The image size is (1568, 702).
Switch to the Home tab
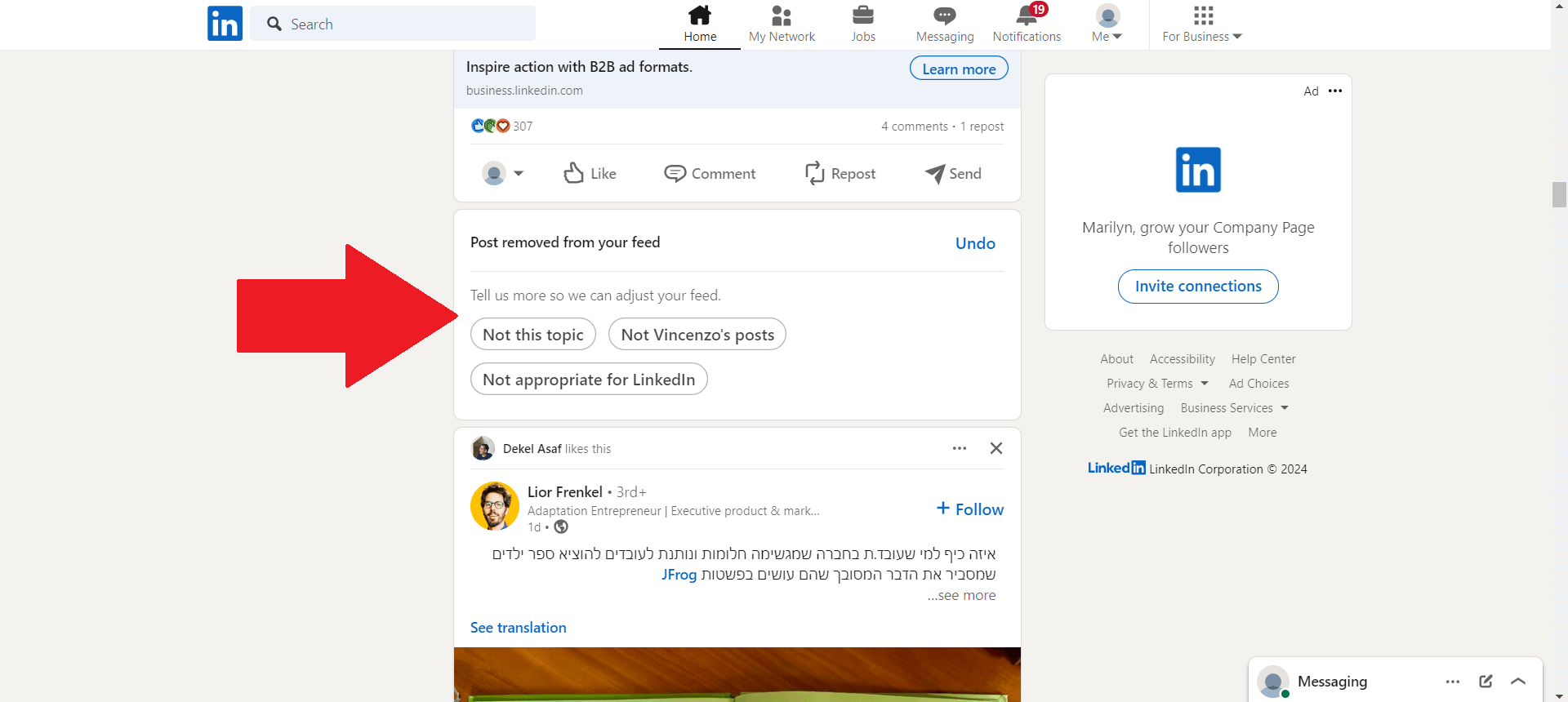[x=700, y=24]
